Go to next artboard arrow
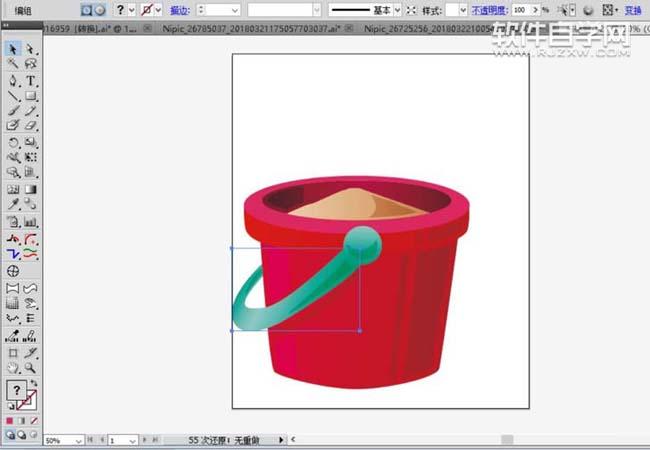Screen dimensions: 650x450 click(x=145, y=440)
